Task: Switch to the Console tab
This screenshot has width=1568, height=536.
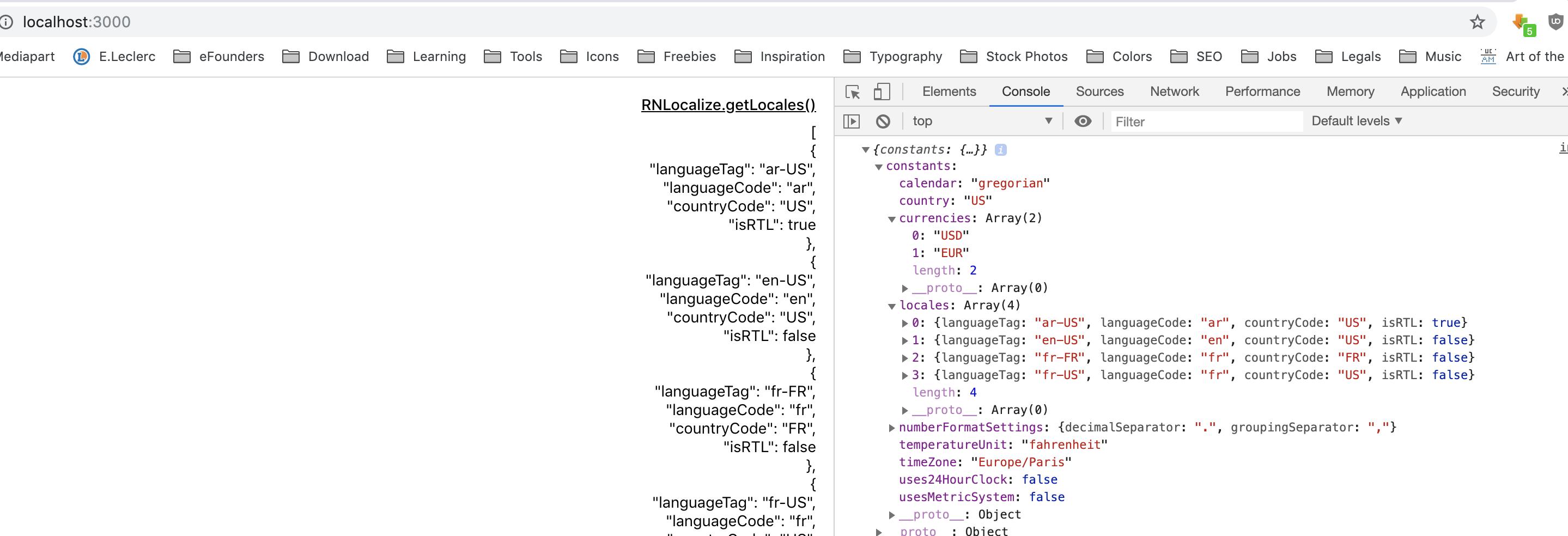Action: (x=1026, y=92)
